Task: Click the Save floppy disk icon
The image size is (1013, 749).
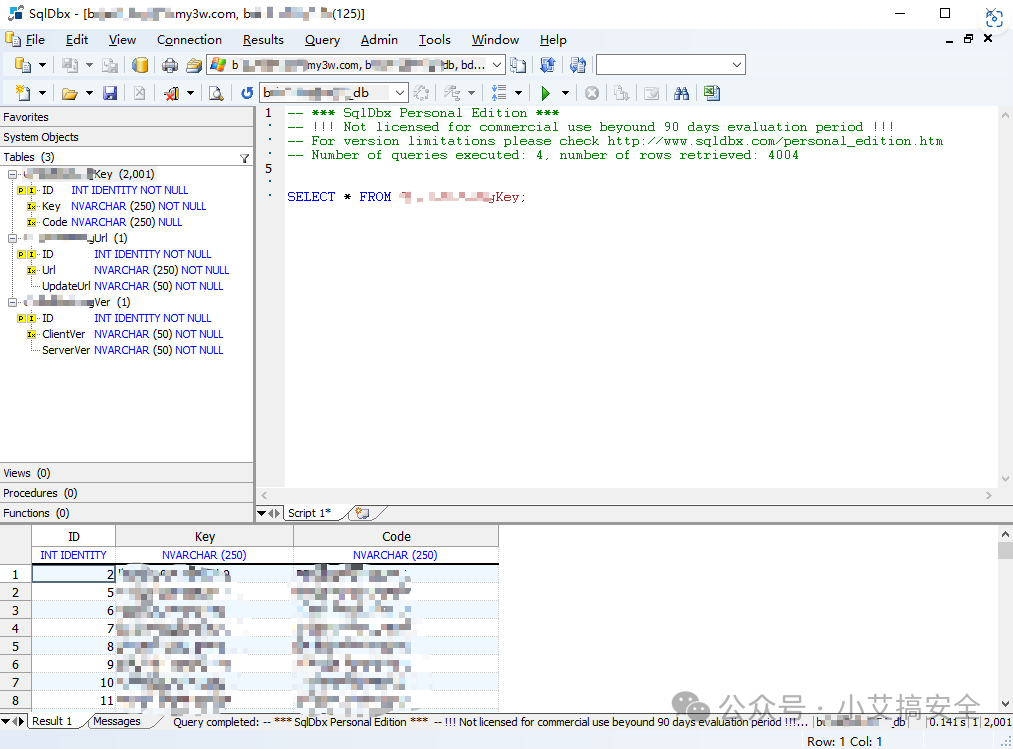Action: pyautogui.click(x=110, y=93)
